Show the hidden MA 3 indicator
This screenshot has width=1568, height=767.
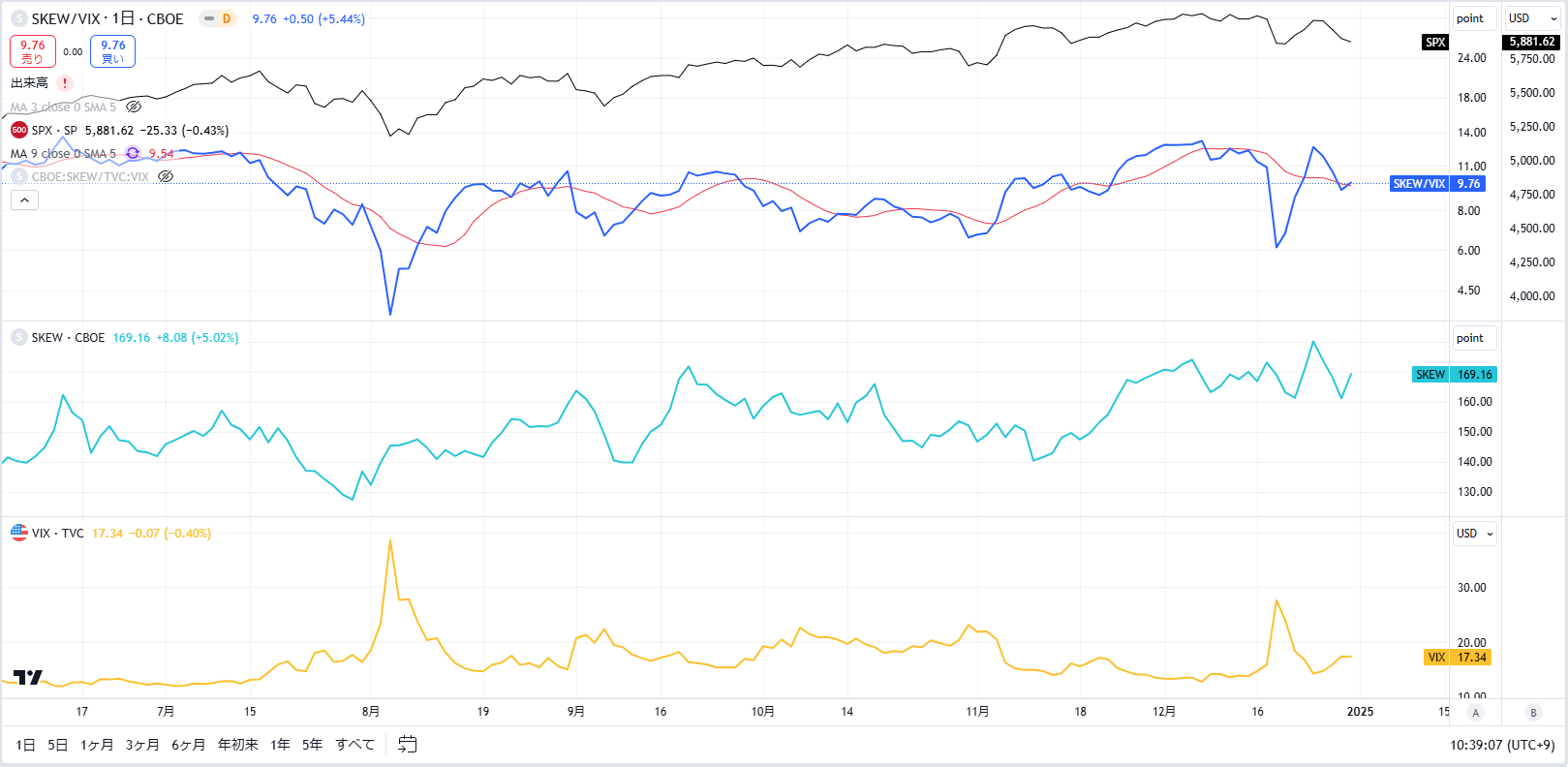pos(134,107)
